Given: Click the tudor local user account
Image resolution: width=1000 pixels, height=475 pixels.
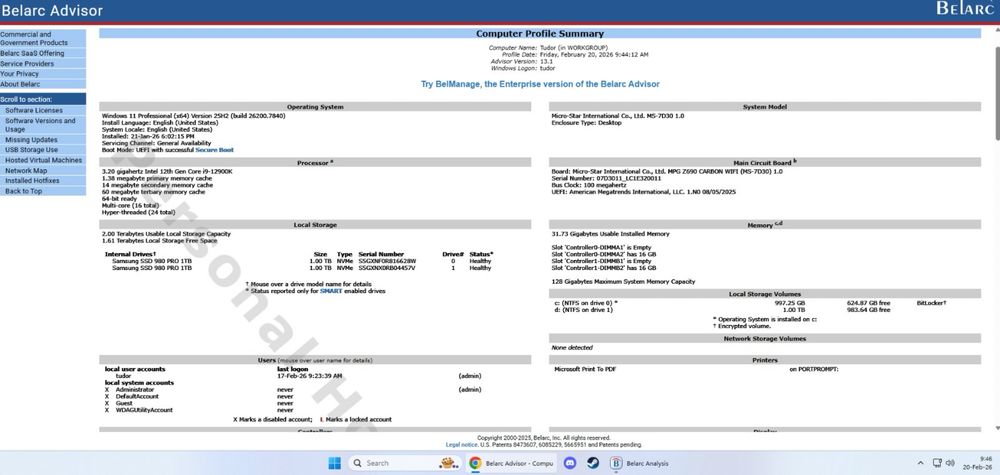Looking at the screenshot, I should [x=124, y=376].
